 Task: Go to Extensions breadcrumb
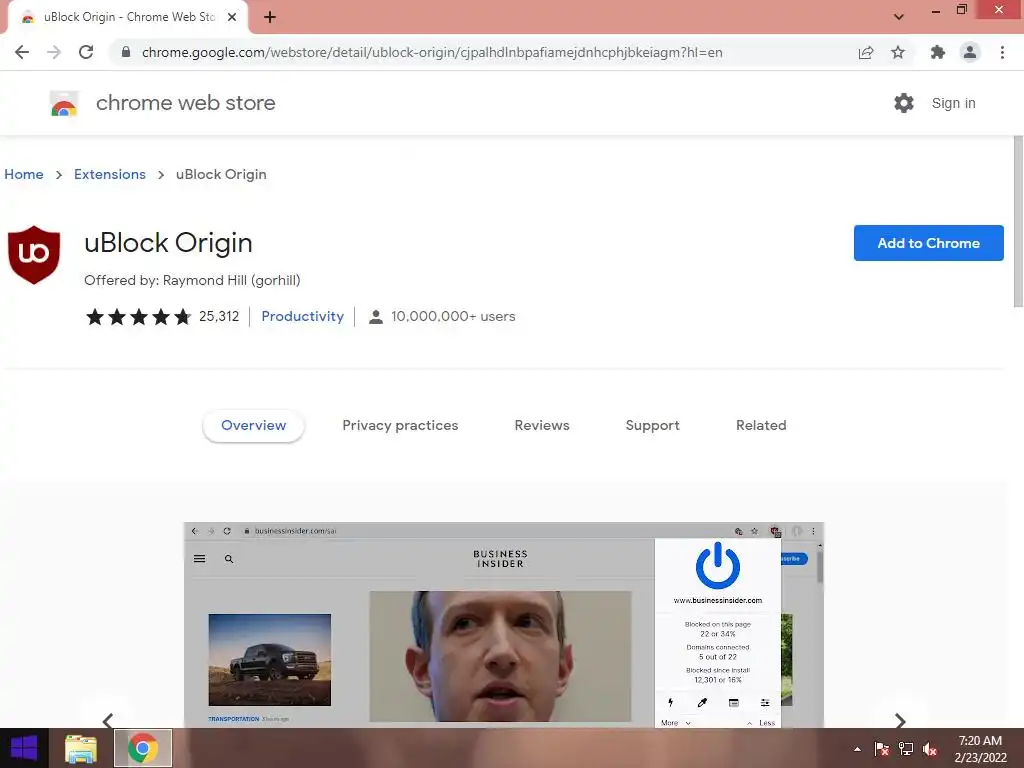(110, 174)
